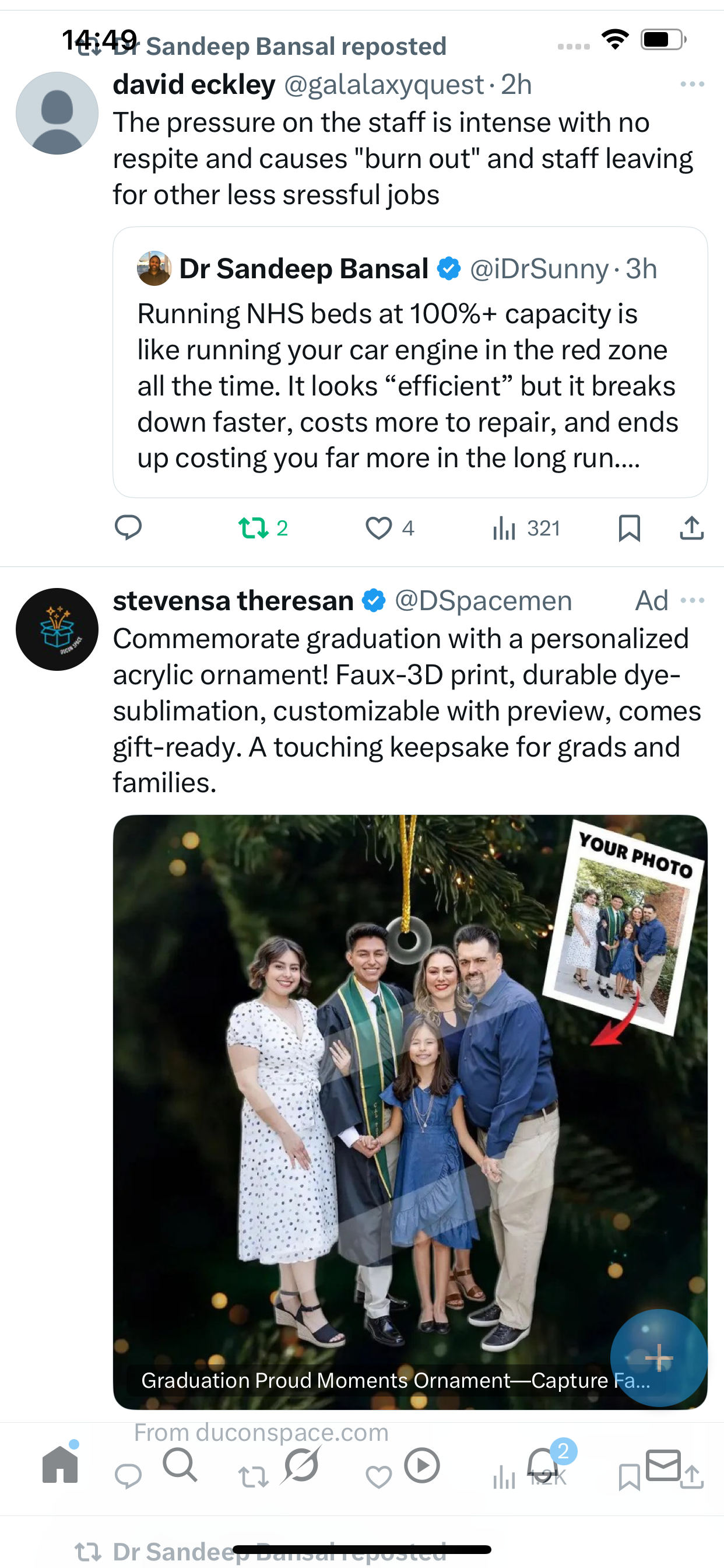Open Messages envelope icon
The width and height of the screenshot is (724, 1568).
point(663,1465)
